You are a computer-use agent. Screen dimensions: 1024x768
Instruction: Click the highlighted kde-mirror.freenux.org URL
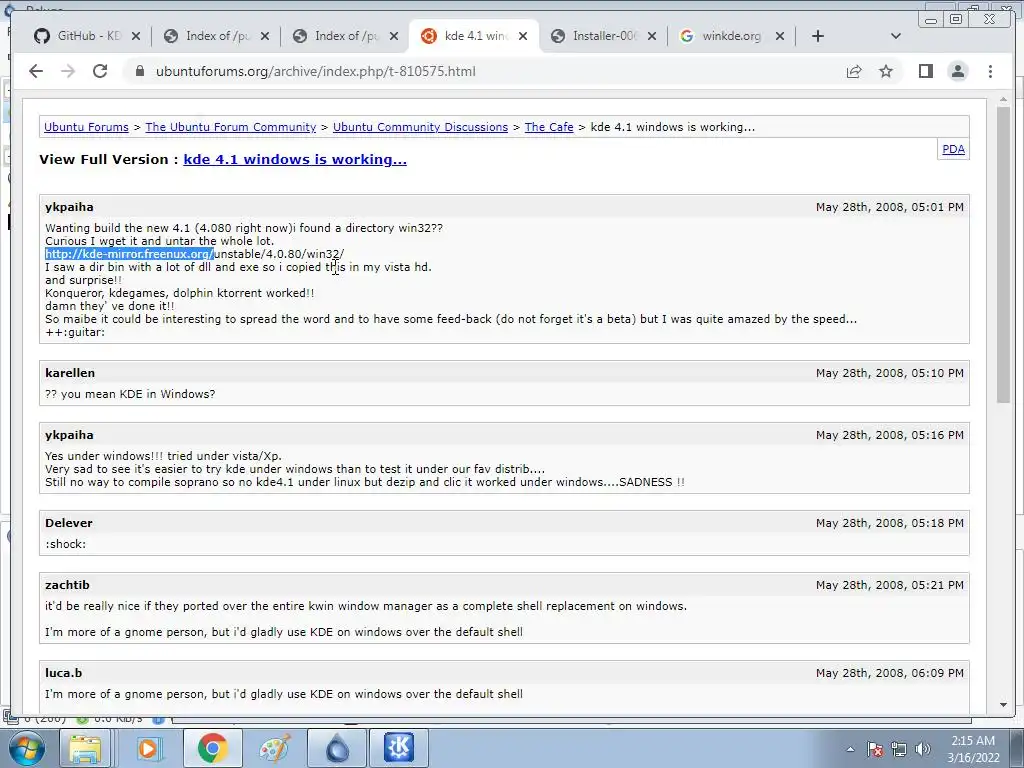pyautogui.click(x=129, y=254)
